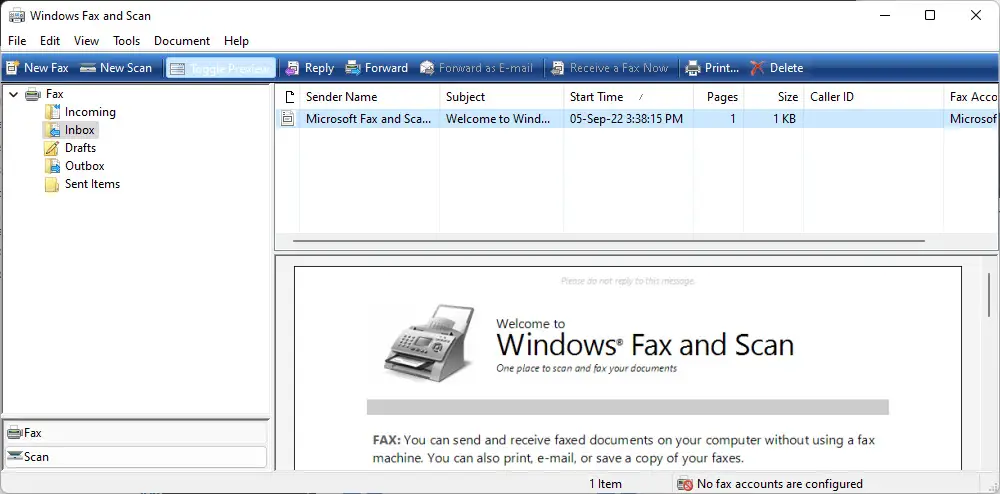Reply to the selected fax

pyautogui.click(x=310, y=68)
